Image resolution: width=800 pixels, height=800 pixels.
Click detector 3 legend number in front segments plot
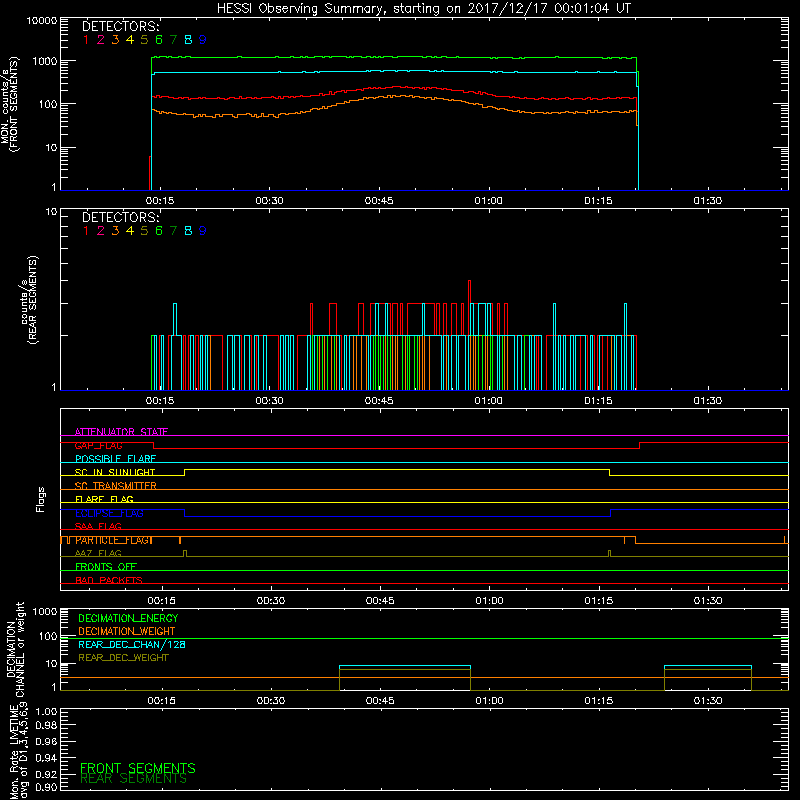click(x=115, y=40)
